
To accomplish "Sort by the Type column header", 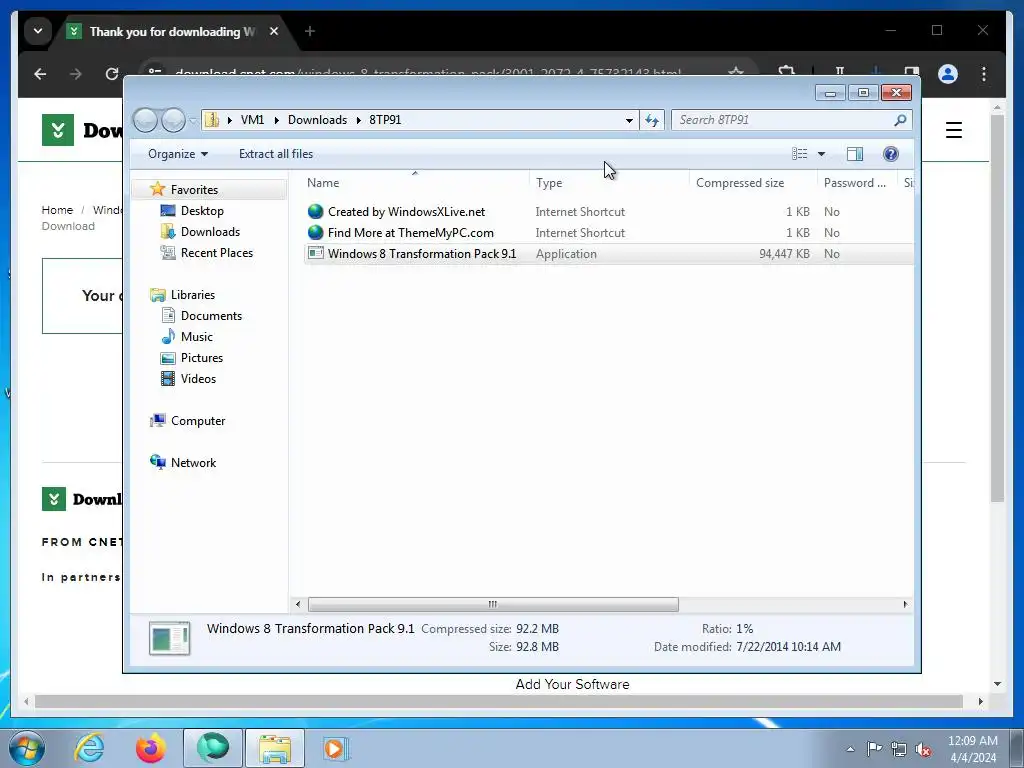I will (609, 183).
